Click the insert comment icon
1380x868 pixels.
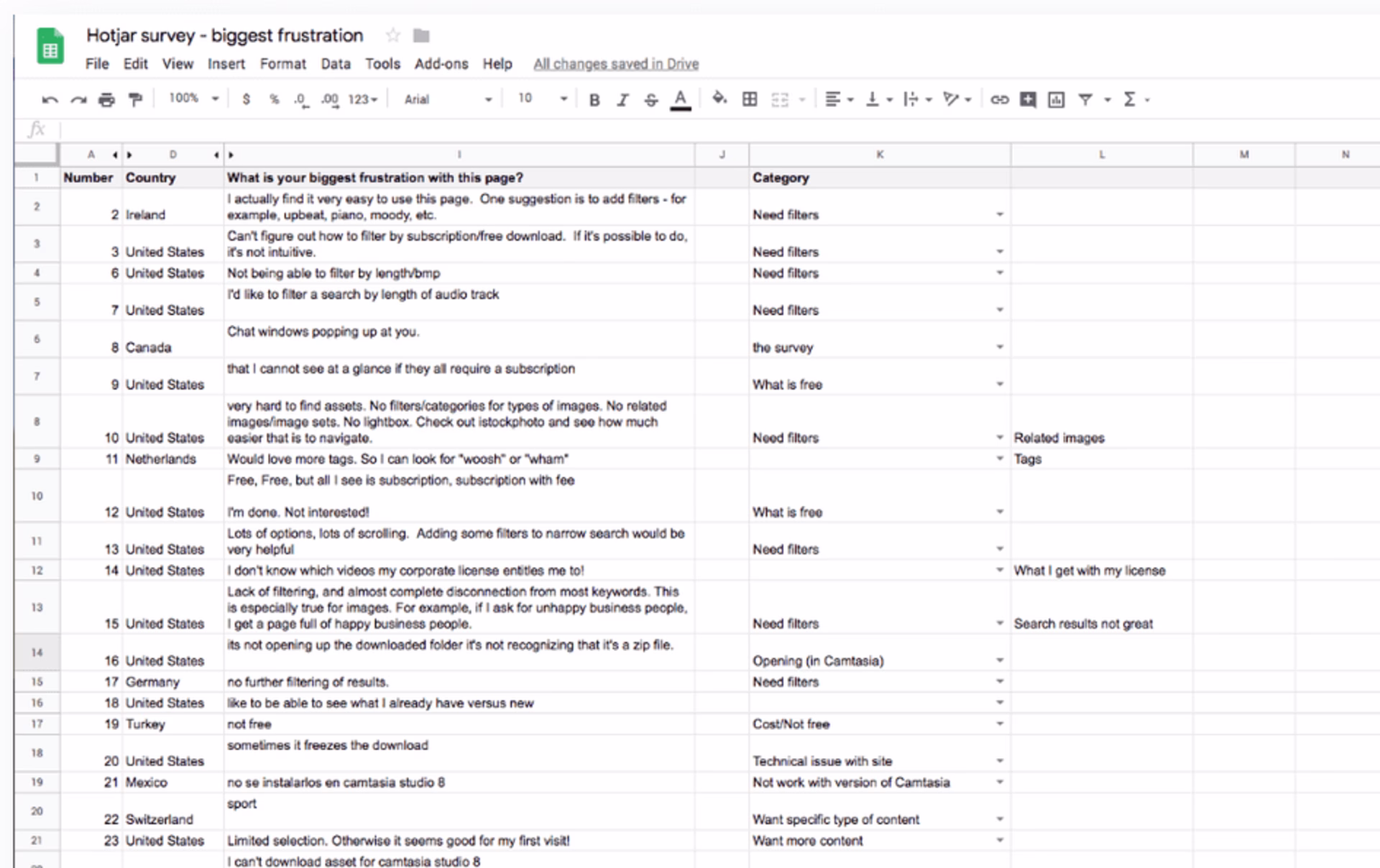pyautogui.click(x=1028, y=100)
